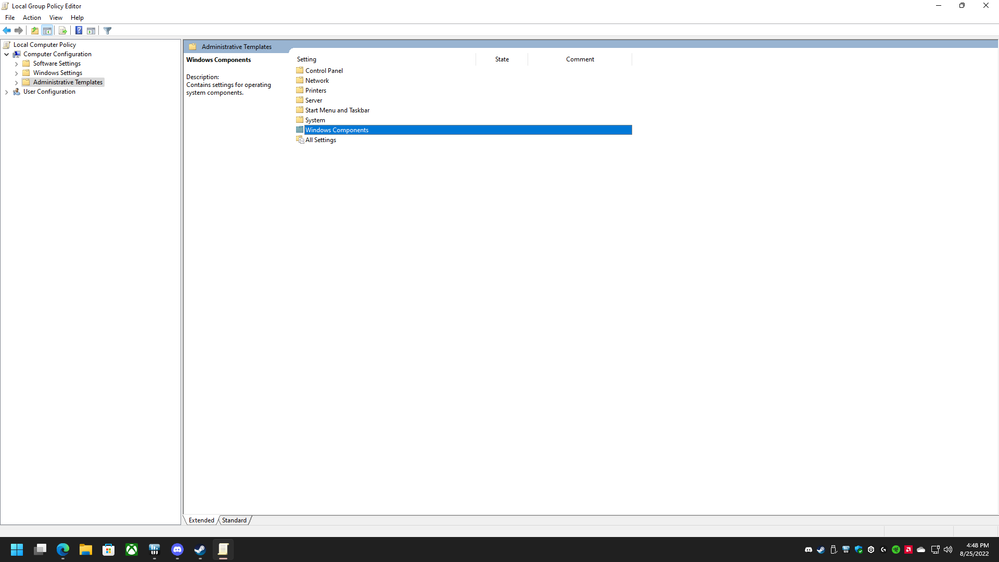Open the volume speaker tray icon
Image resolution: width=999 pixels, height=562 pixels.
tap(948, 550)
